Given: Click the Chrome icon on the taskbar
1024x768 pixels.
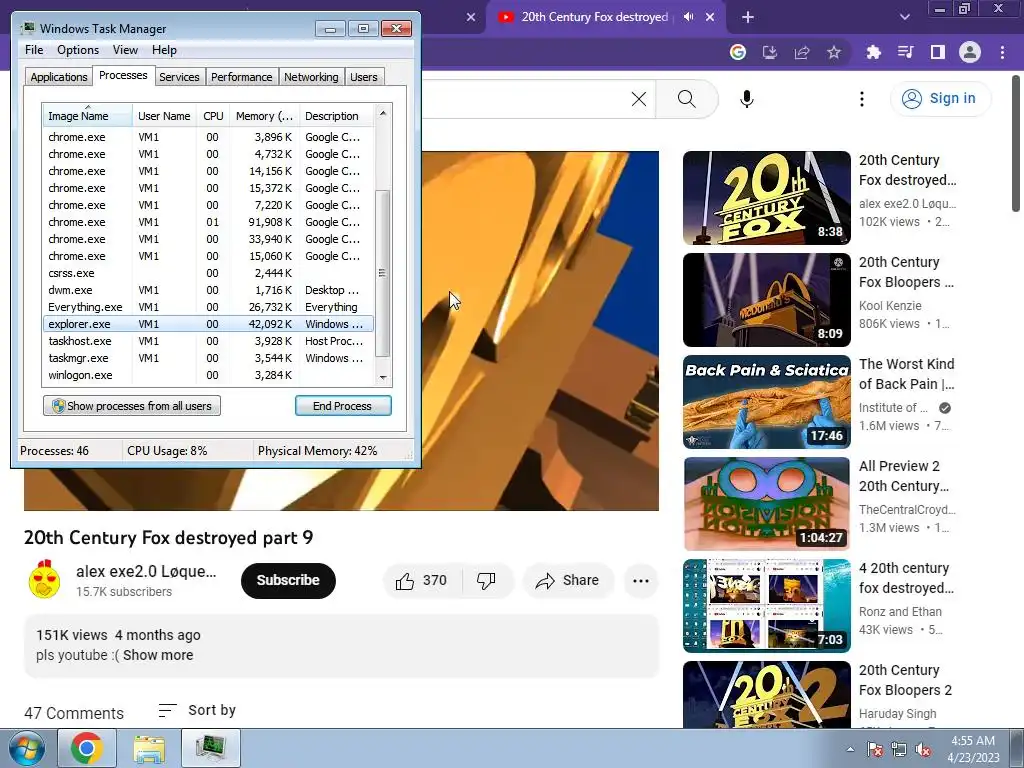Looking at the screenshot, I should 87,748.
